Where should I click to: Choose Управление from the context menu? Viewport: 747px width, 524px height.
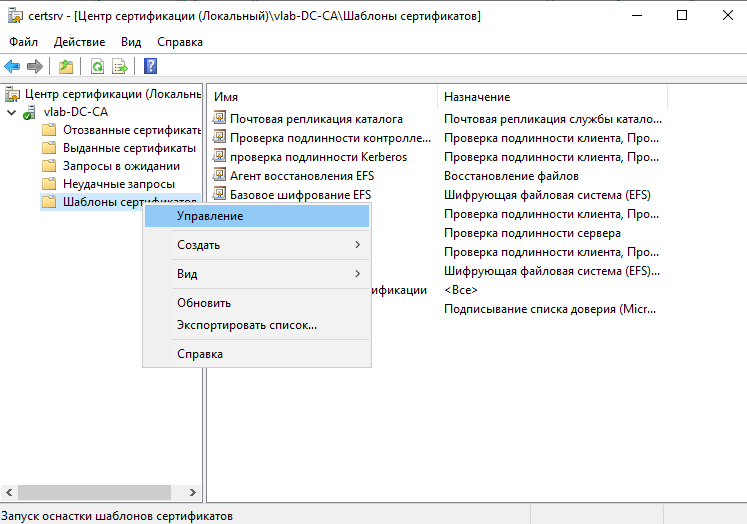pos(257,216)
